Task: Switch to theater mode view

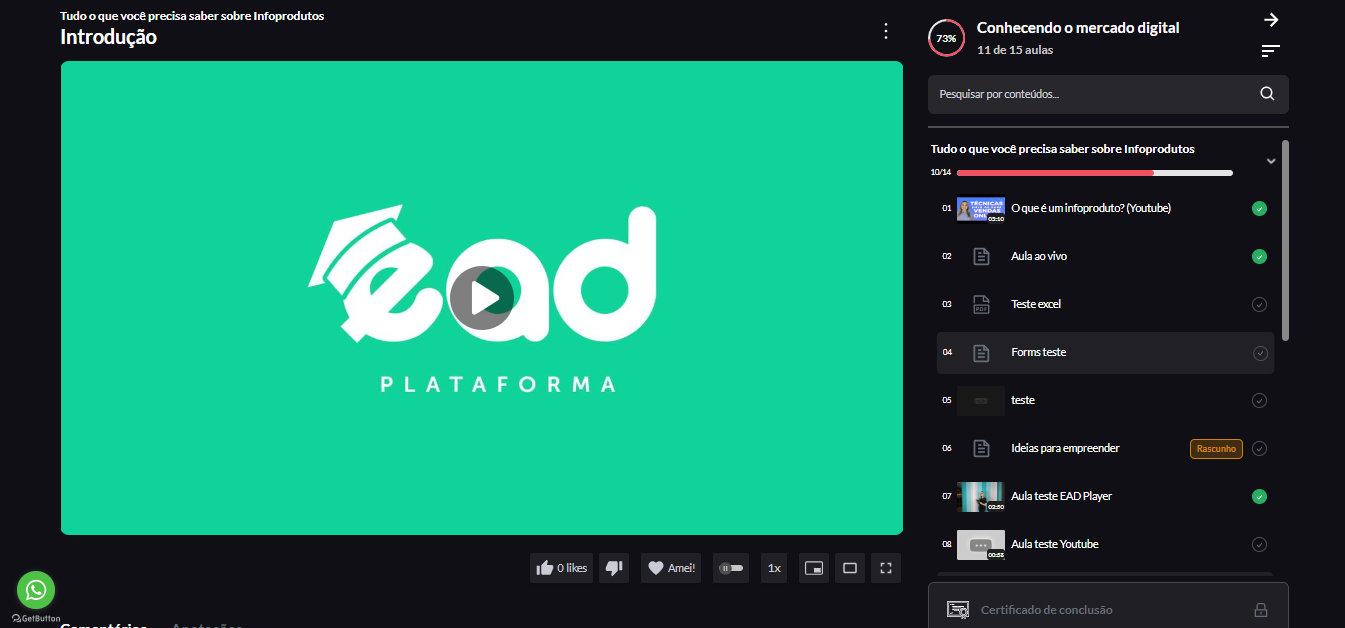Action: point(850,568)
